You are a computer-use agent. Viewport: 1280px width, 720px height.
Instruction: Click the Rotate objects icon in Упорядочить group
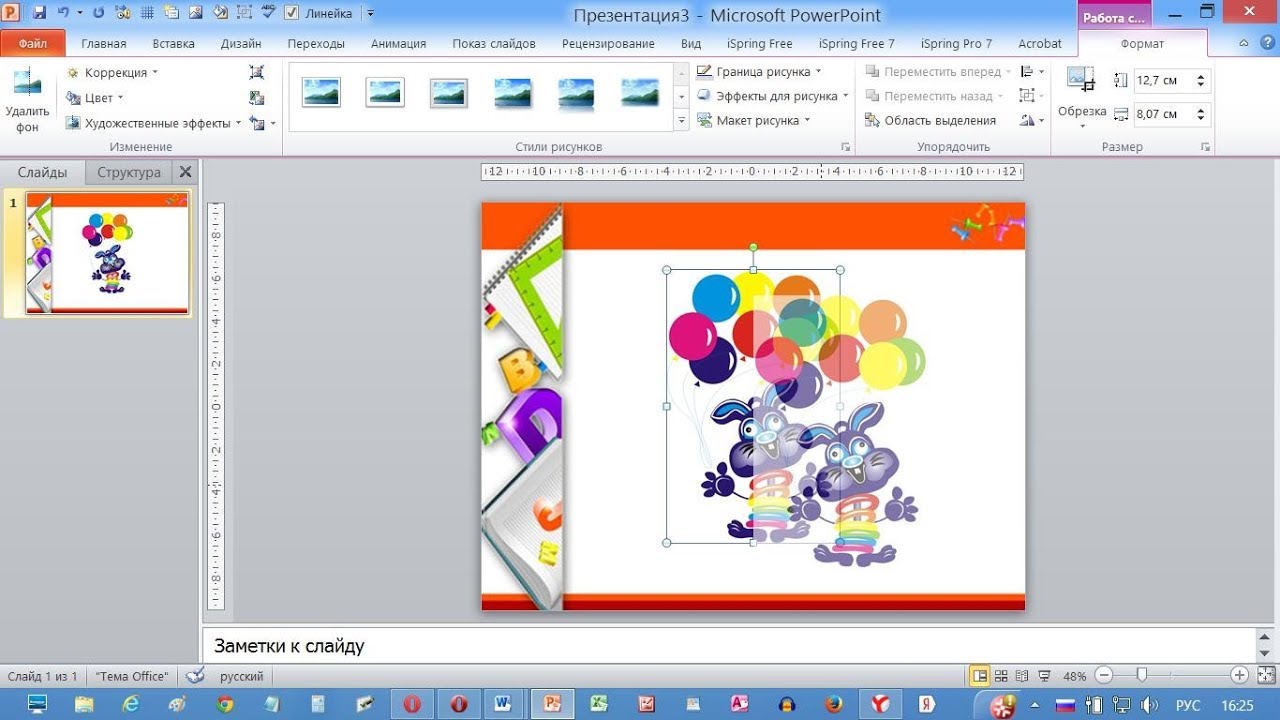[1027, 120]
